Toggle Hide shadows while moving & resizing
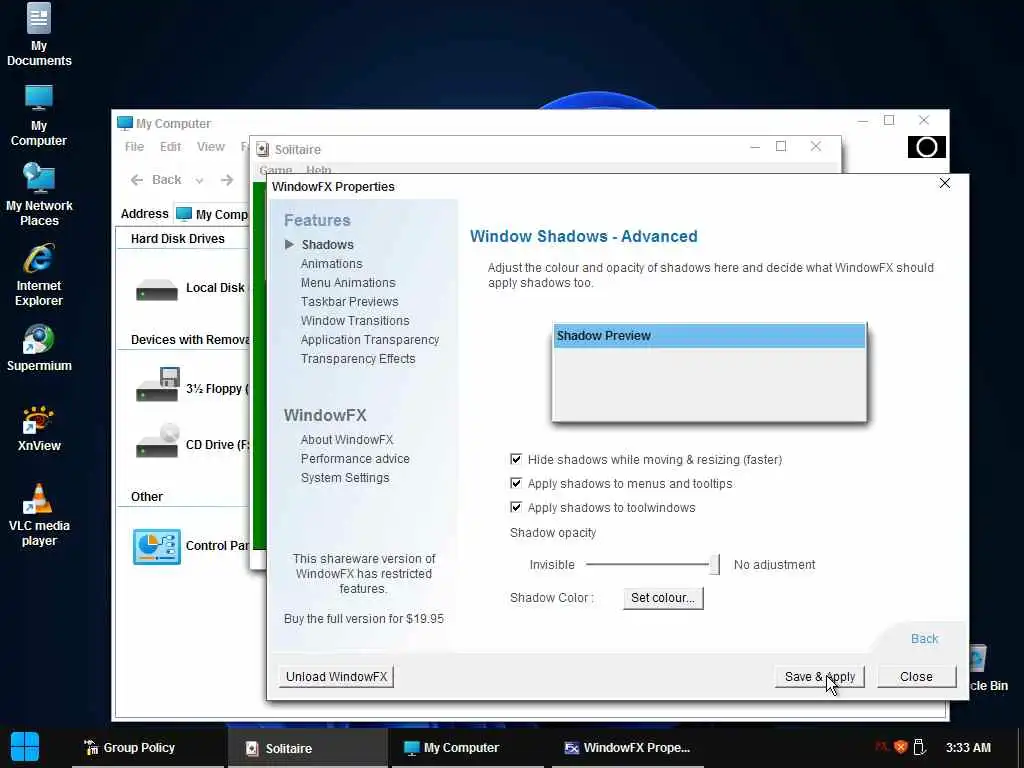This screenshot has width=1024, height=768. tap(516, 459)
